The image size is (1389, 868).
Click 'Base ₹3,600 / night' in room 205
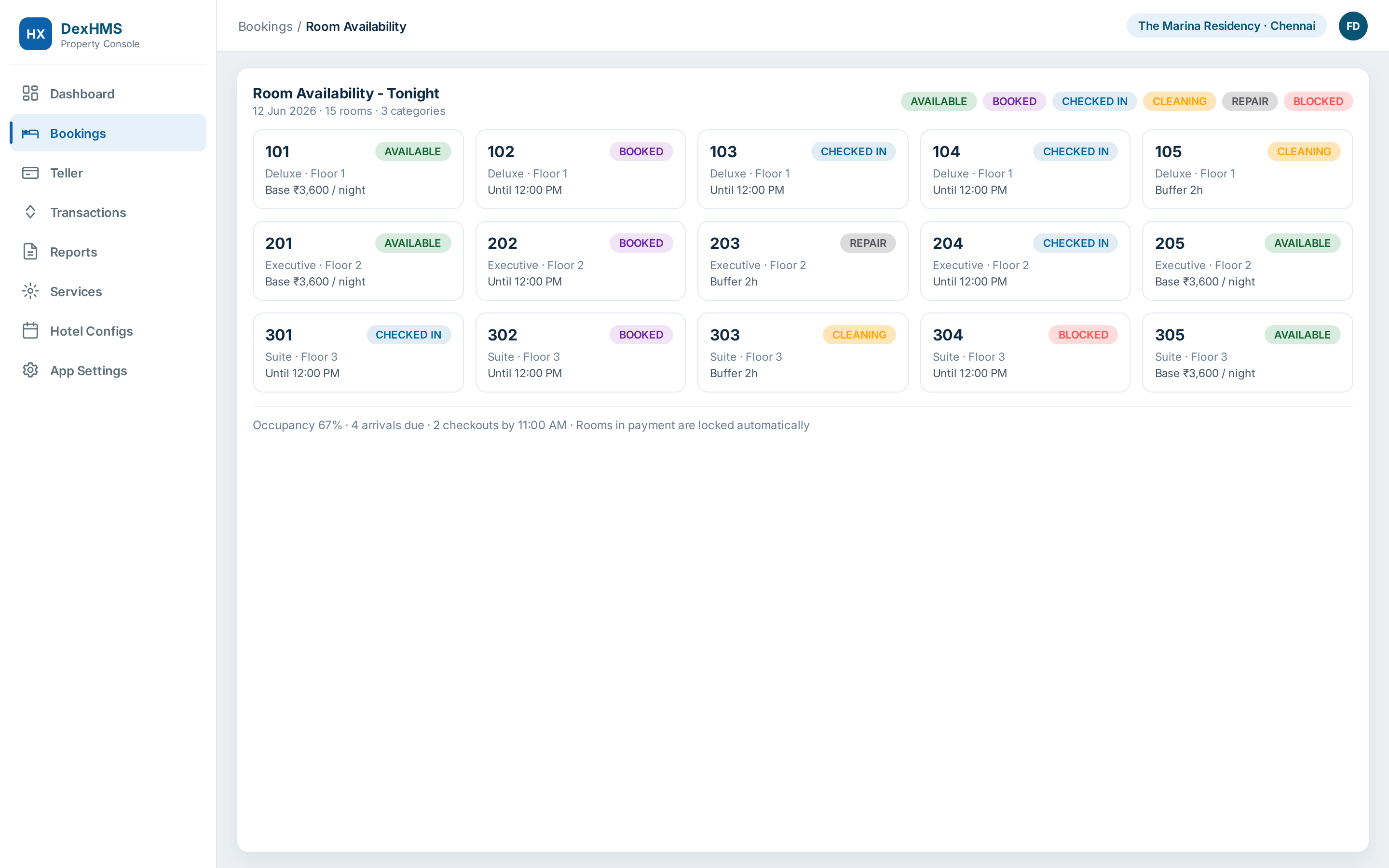[x=1205, y=282]
